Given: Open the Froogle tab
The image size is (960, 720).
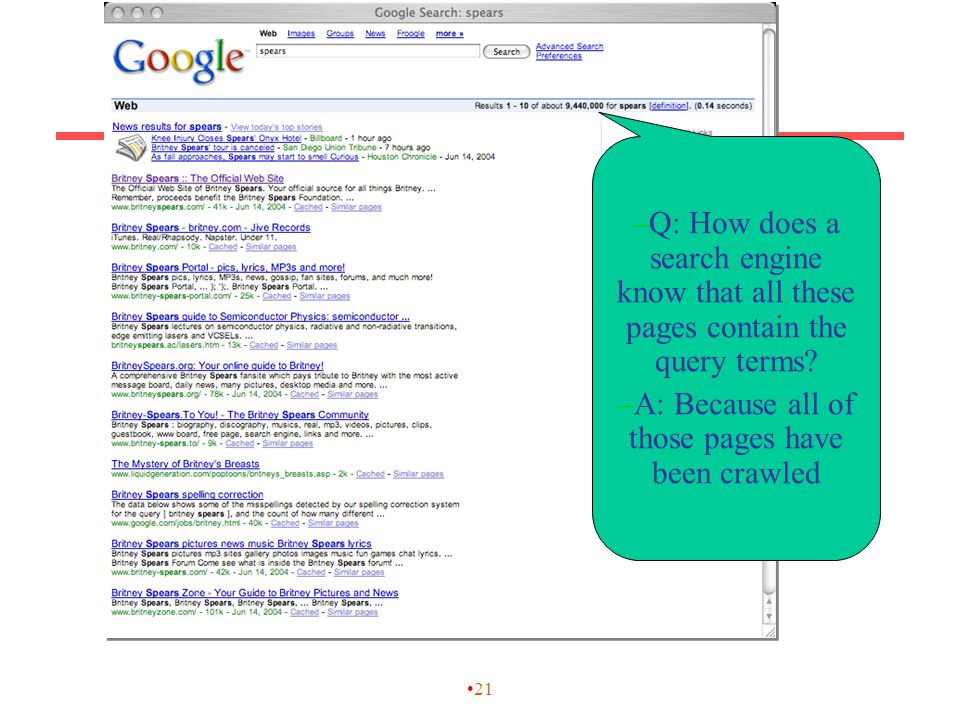Looking at the screenshot, I should coord(411,34).
